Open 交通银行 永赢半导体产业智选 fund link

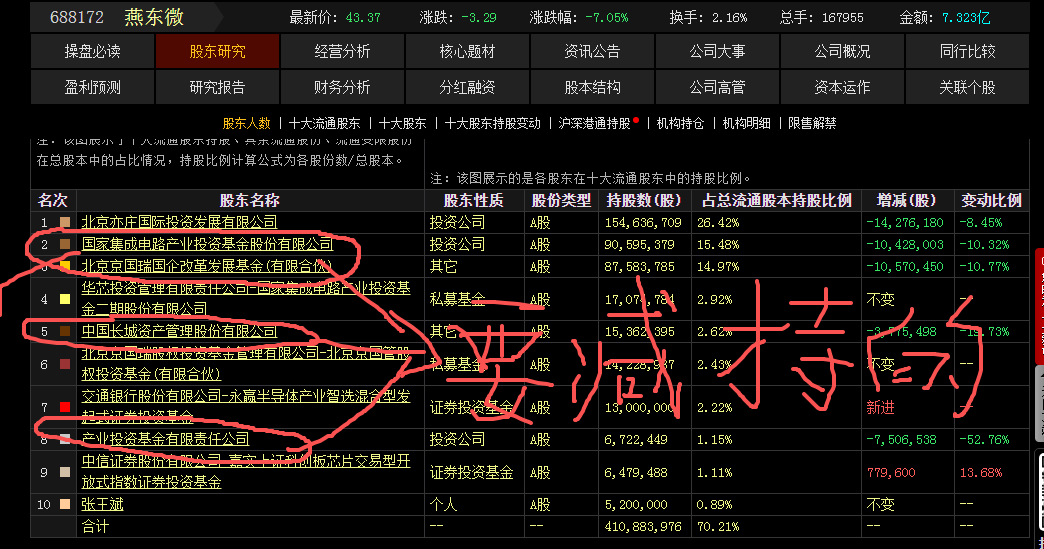tap(246, 406)
